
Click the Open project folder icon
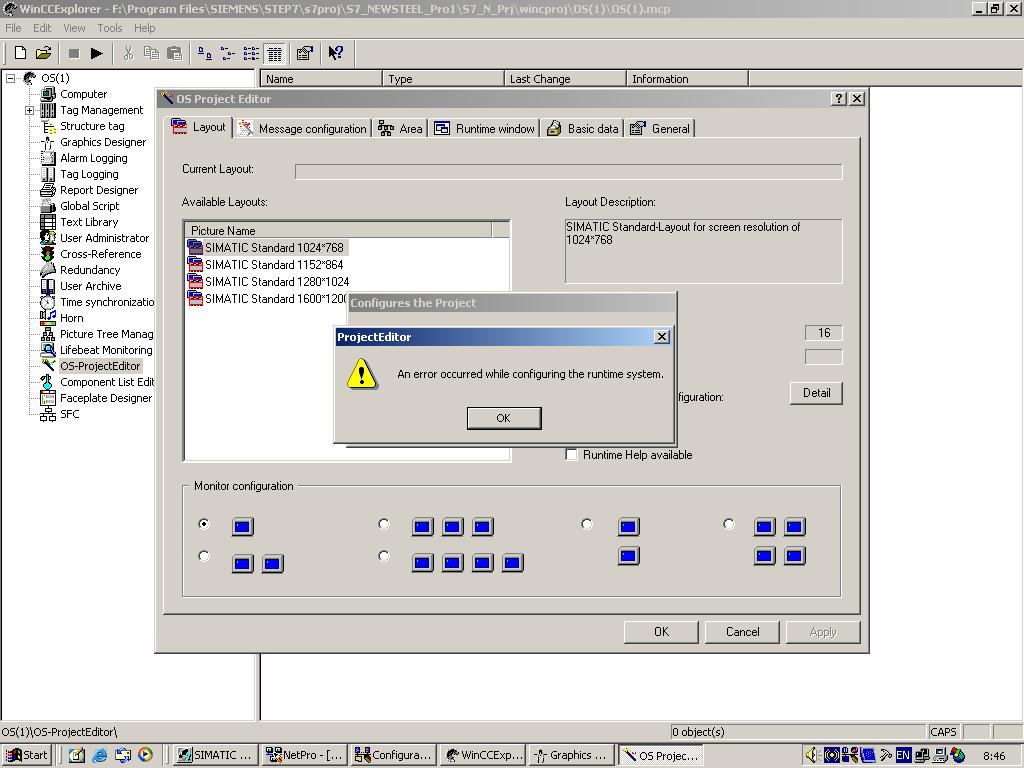tap(43, 53)
